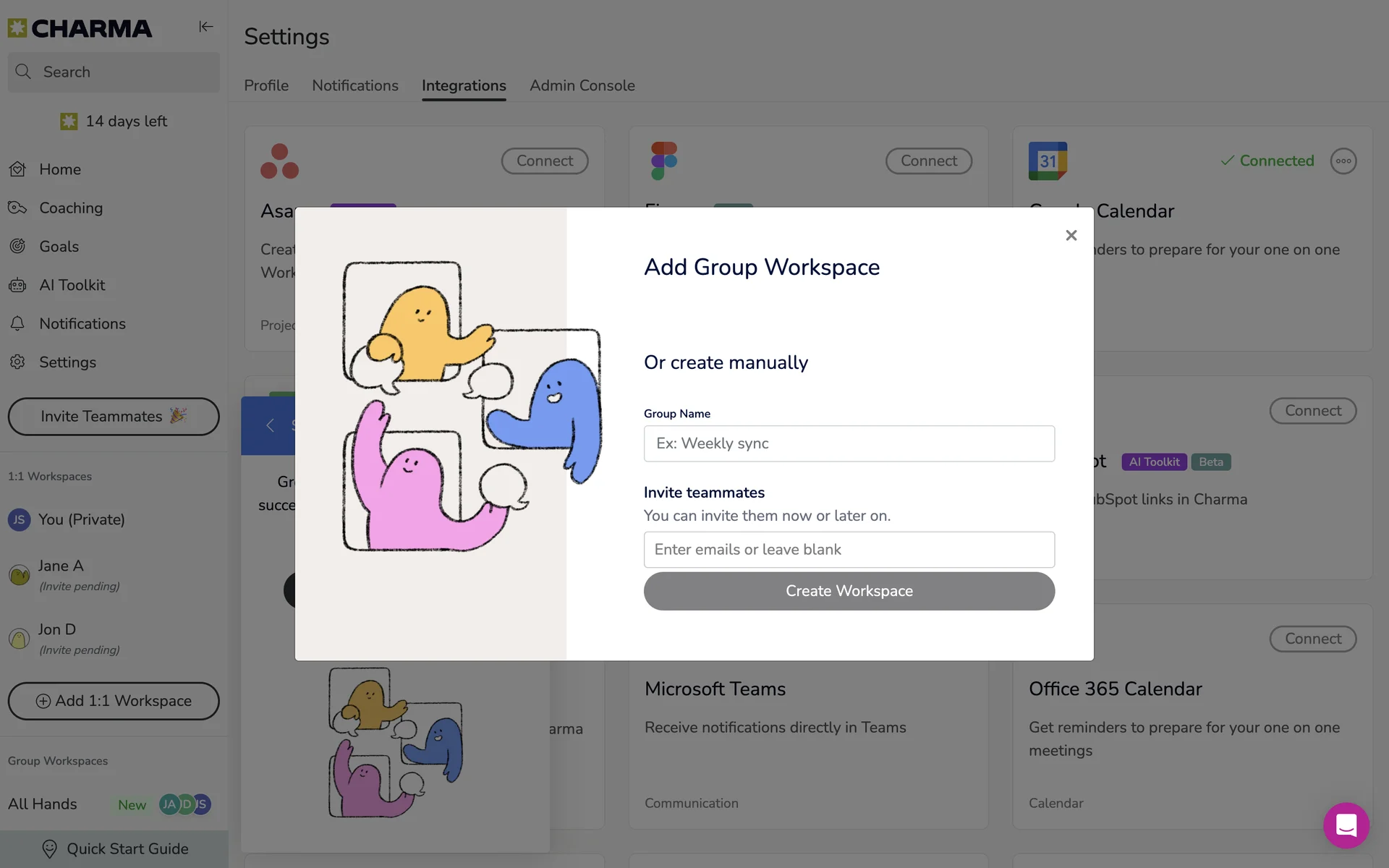Open the chat support bubble
Screen dimensions: 1389x868
(1346, 825)
